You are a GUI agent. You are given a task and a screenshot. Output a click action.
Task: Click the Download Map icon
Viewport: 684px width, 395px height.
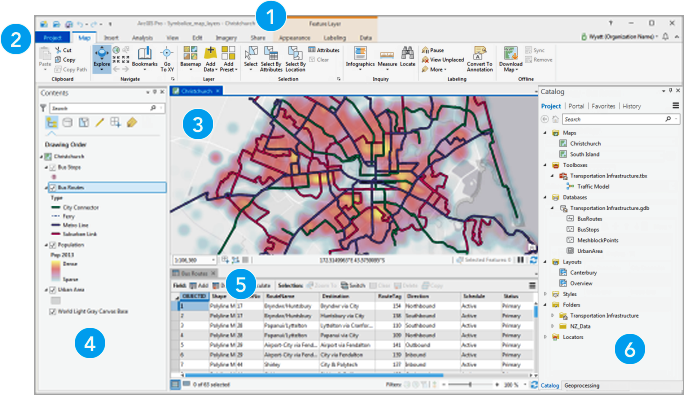click(510, 53)
